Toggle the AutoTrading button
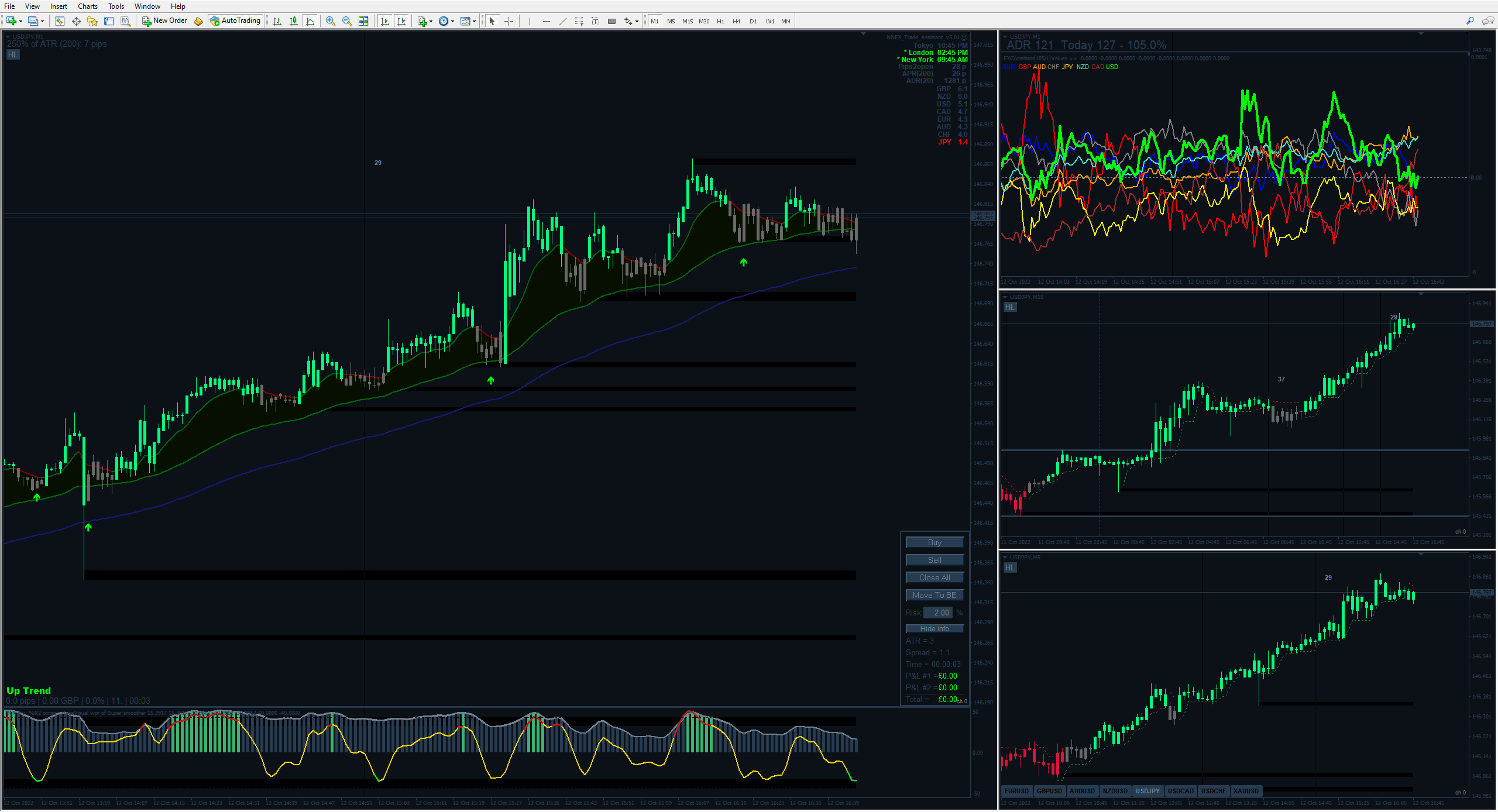This screenshot has height=812, width=1498. tap(235, 21)
